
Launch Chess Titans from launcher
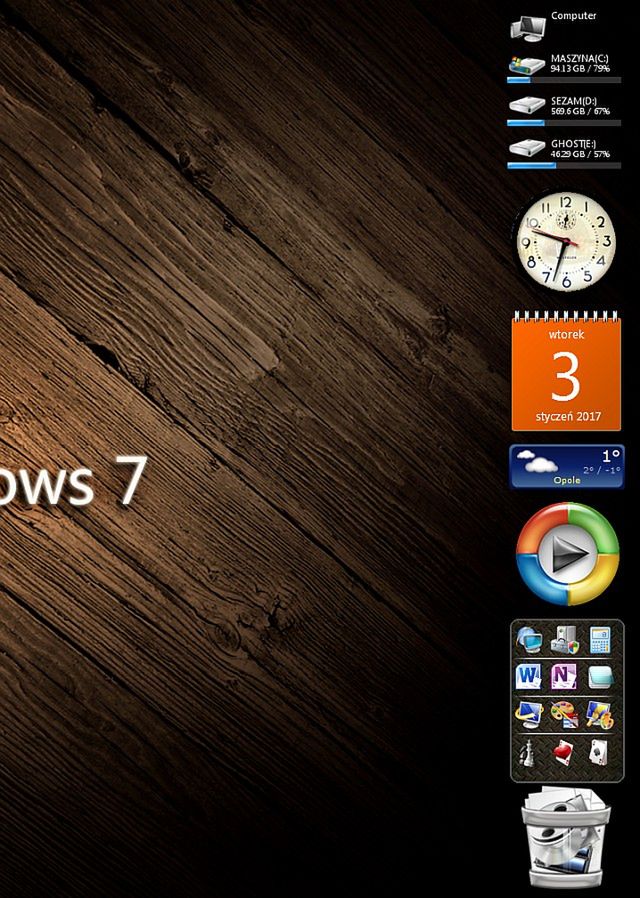(x=526, y=752)
